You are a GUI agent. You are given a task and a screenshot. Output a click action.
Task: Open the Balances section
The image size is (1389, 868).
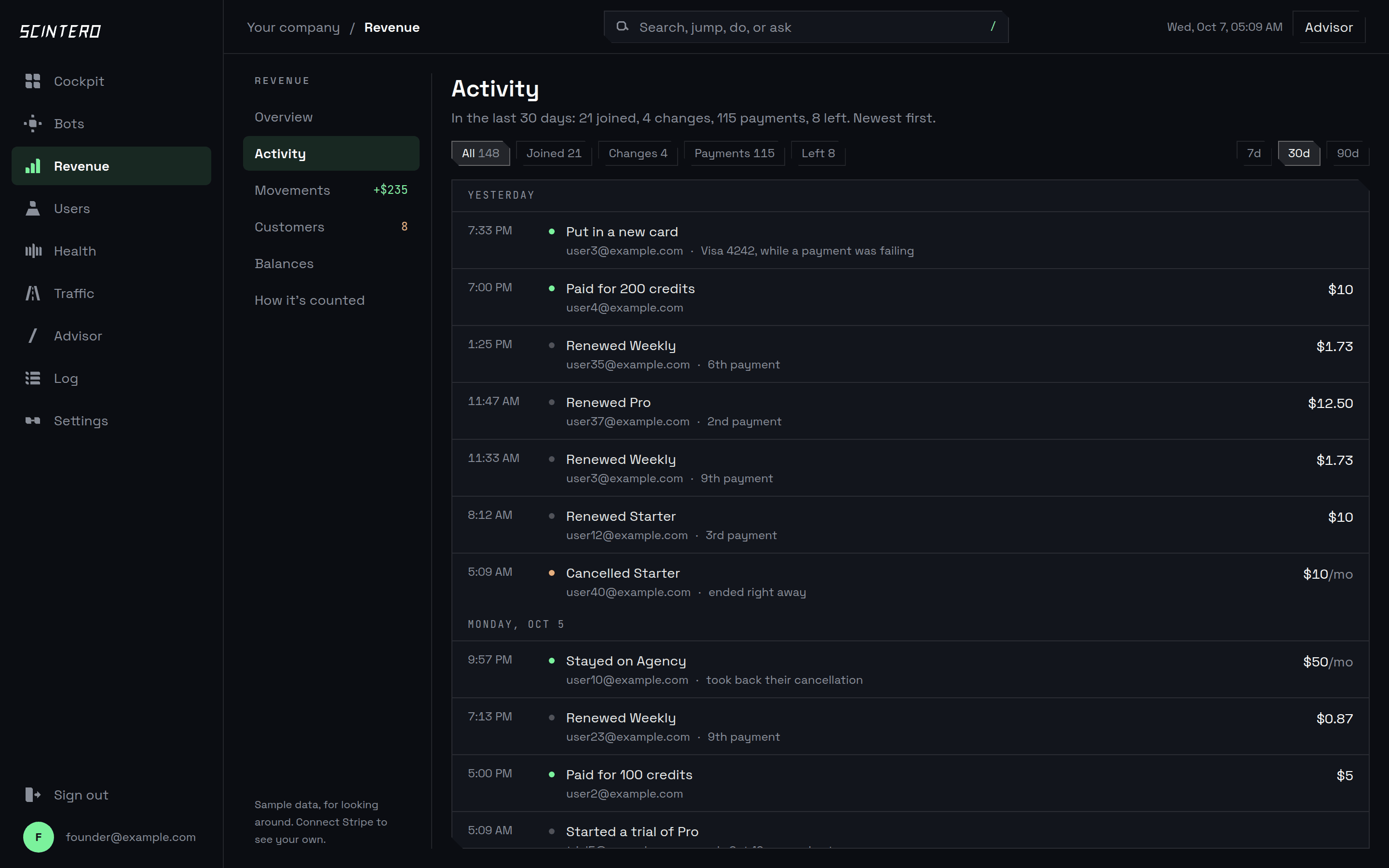click(x=331, y=263)
